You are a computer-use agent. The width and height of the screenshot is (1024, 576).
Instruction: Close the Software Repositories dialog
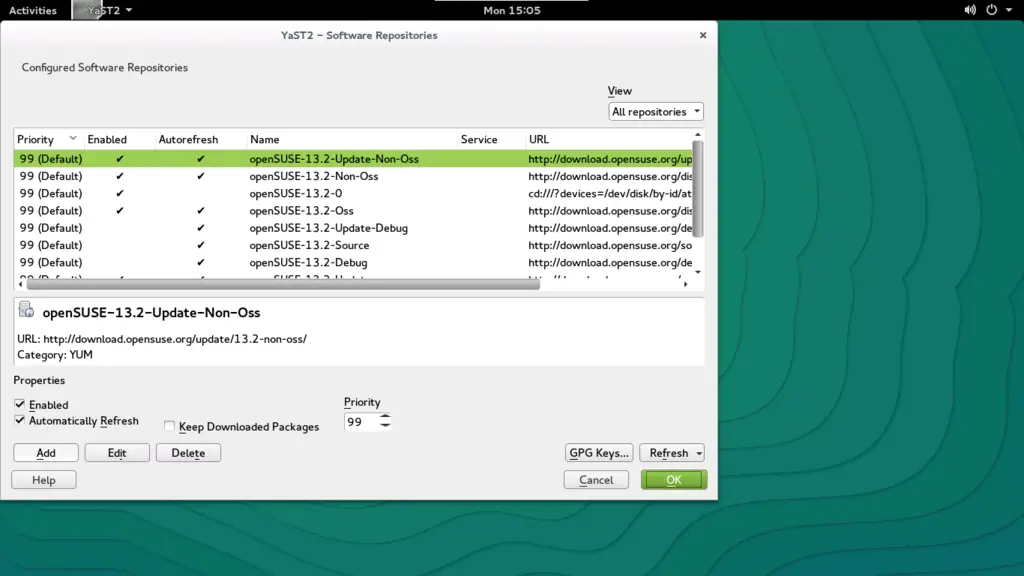pos(703,35)
